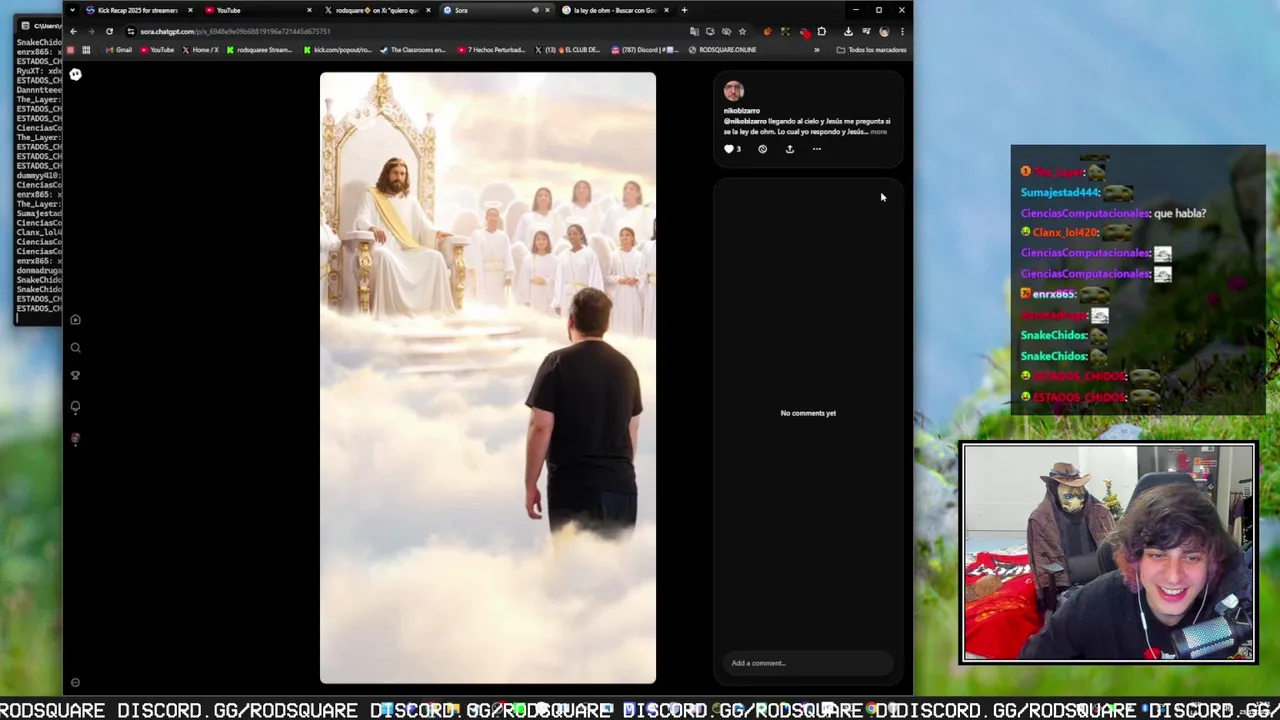The height and width of the screenshot is (720, 1280).
Task: Share the Sora post
Action: 789,149
